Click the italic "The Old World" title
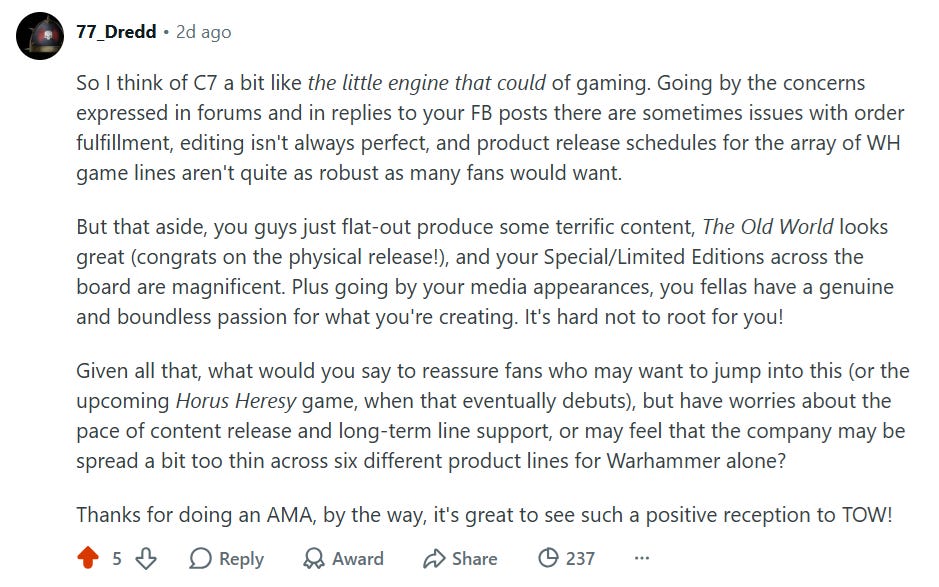939x587 pixels. (x=768, y=226)
